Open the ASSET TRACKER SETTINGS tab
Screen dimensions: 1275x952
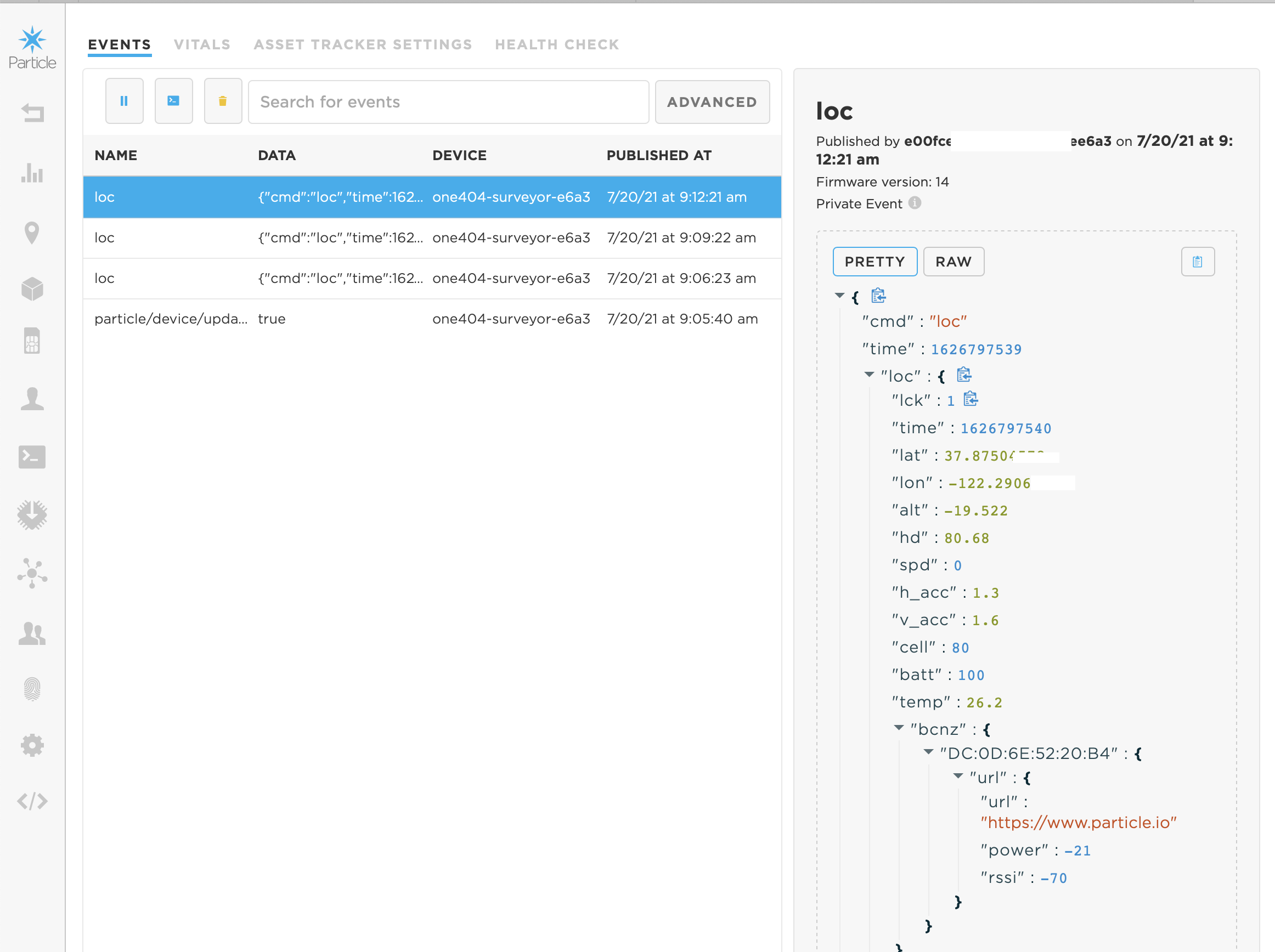363,44
